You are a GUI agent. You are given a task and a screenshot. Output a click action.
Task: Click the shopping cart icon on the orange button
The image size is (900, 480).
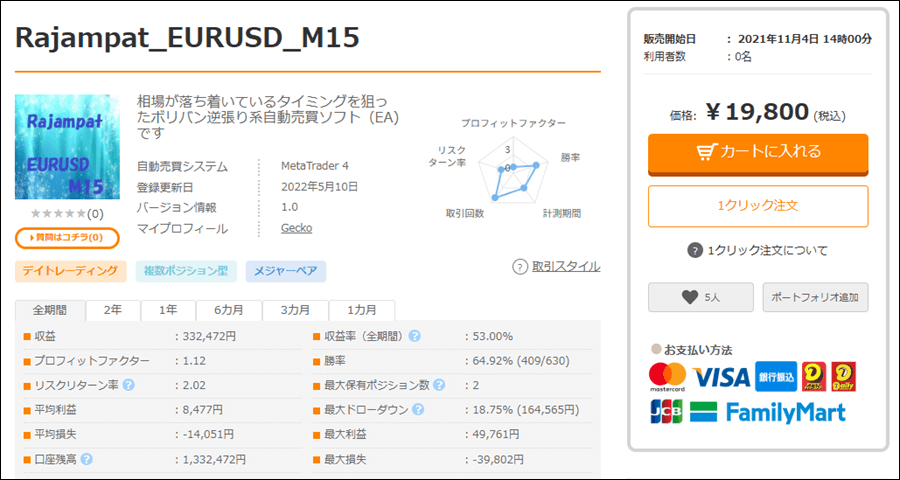click(706, 152)
